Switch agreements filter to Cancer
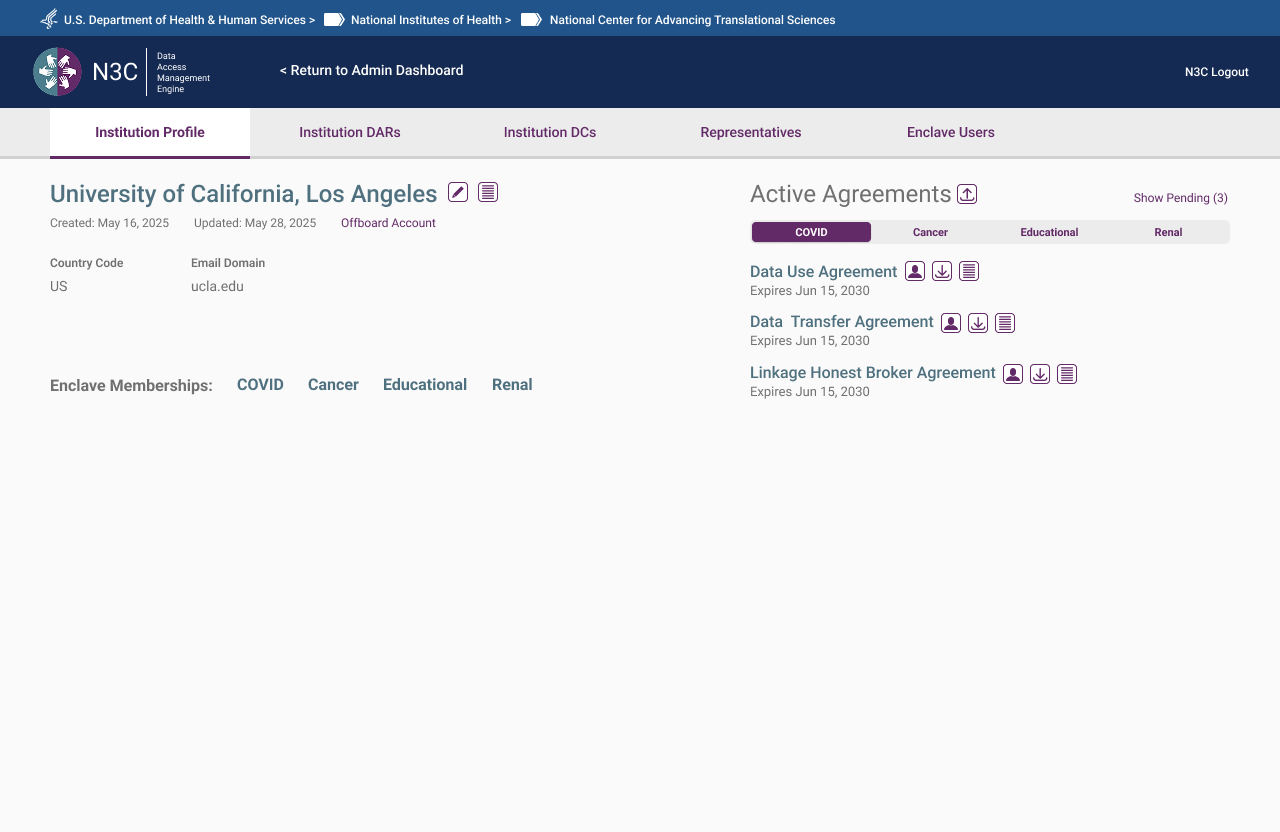1280x832 pixels. (x=930, y=232)
